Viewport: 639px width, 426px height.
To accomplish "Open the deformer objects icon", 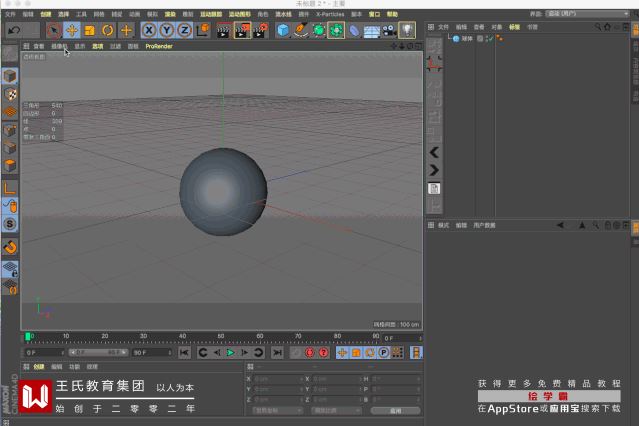I will [354, 31].
